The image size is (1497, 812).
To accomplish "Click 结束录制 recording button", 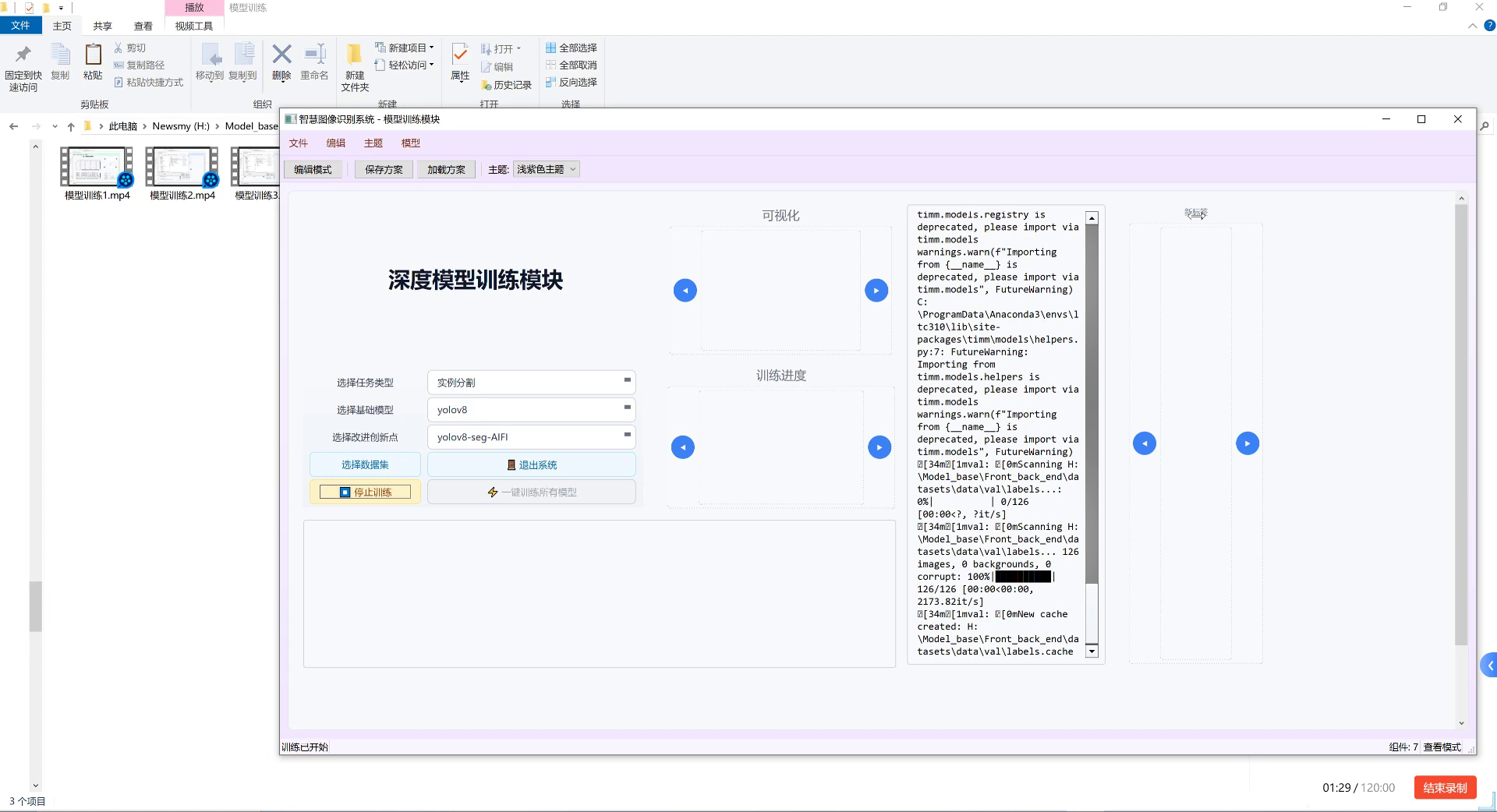I will [1446, 788].
